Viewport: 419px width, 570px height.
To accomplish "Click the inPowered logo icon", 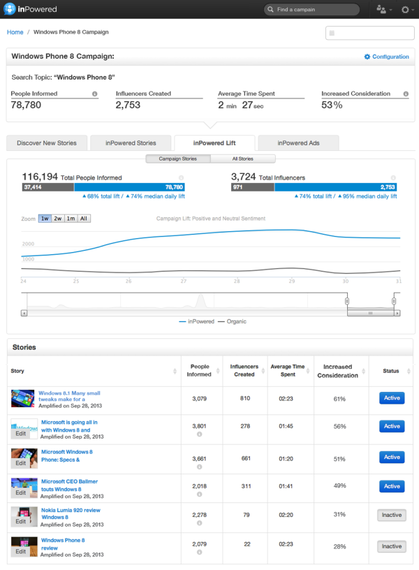I will [x=9, y=9].
